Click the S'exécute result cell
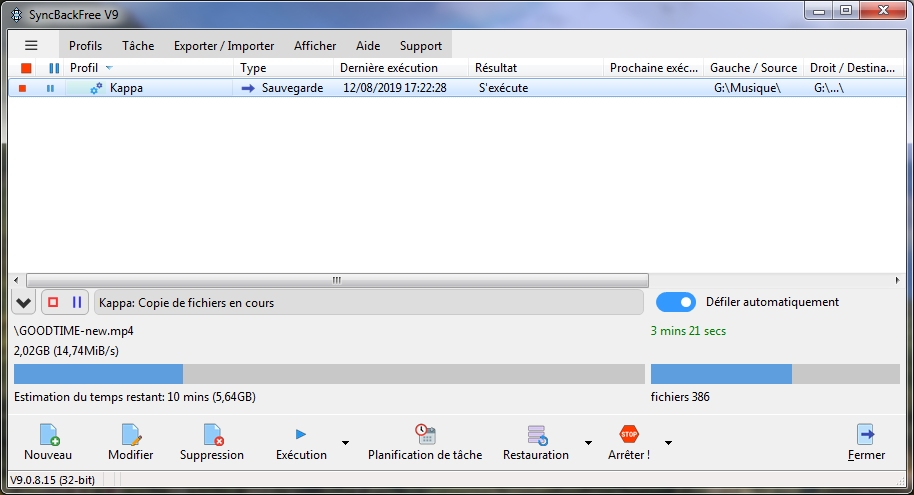914x495 pixels. click(504, 88)
